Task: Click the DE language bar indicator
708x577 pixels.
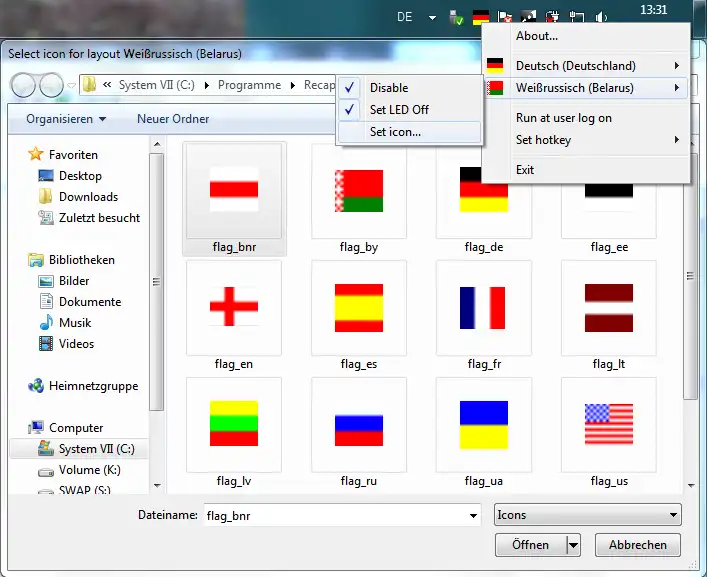Action: click(405, 17)
